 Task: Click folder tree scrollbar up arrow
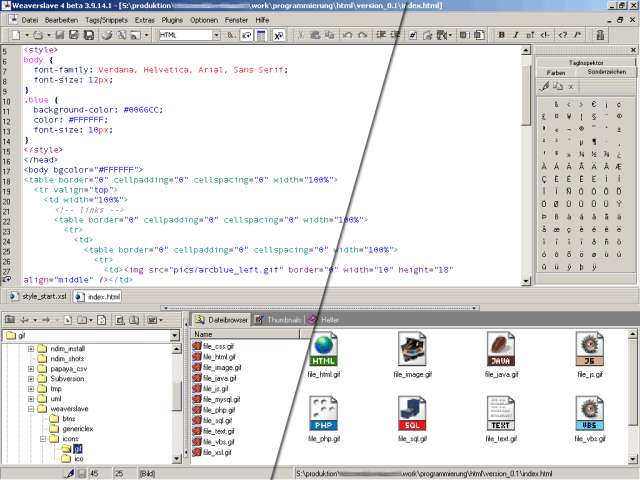176,349
